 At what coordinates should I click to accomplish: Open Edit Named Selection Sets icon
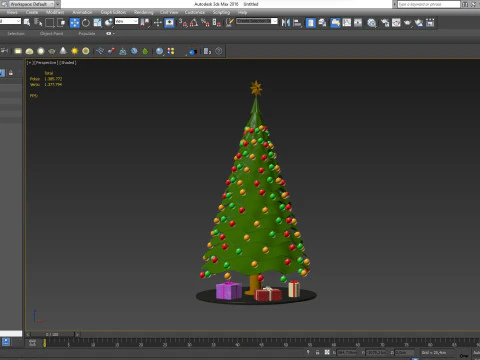pyautogui.click(x=230, y=22)
